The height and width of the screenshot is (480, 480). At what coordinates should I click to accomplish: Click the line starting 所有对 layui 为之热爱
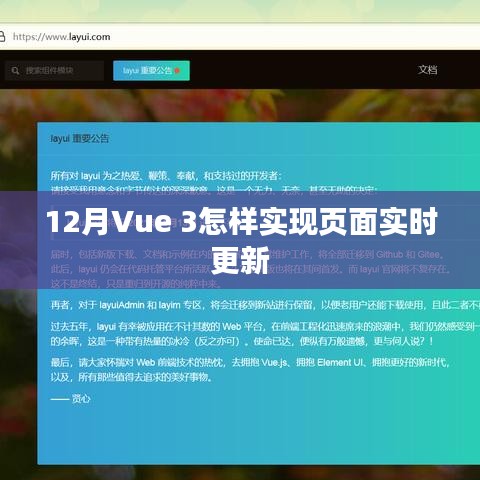pos(166,176)
